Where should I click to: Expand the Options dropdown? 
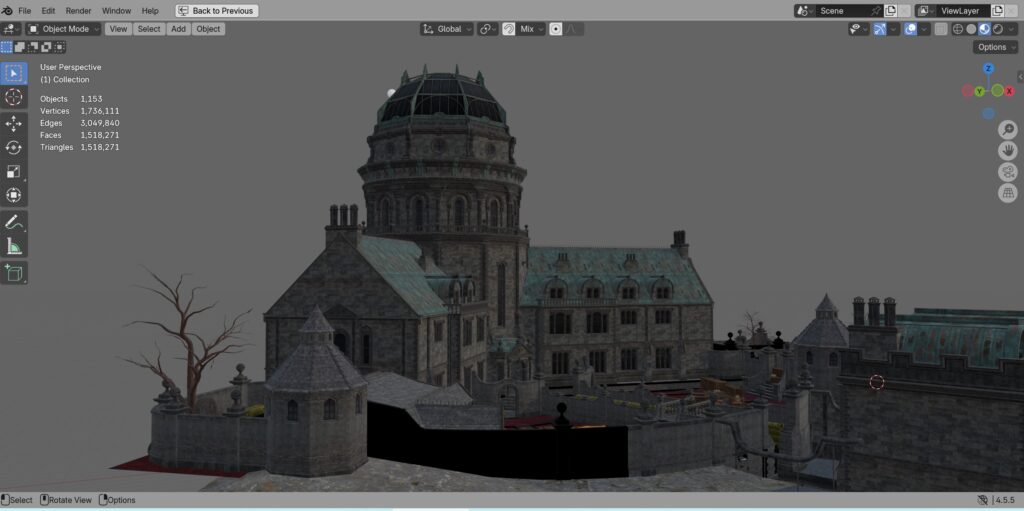coord(995,47)
